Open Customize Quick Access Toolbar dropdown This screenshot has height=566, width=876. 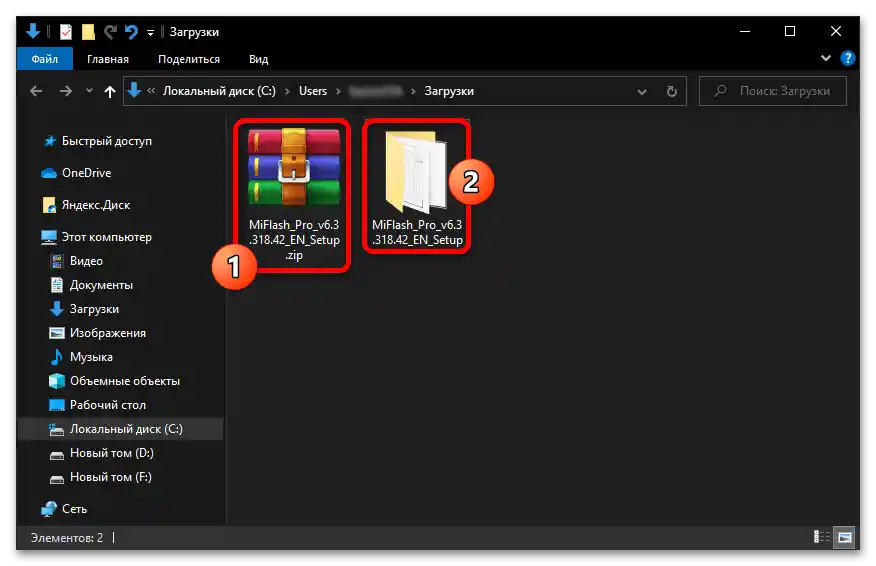click(x=150, y=33)
